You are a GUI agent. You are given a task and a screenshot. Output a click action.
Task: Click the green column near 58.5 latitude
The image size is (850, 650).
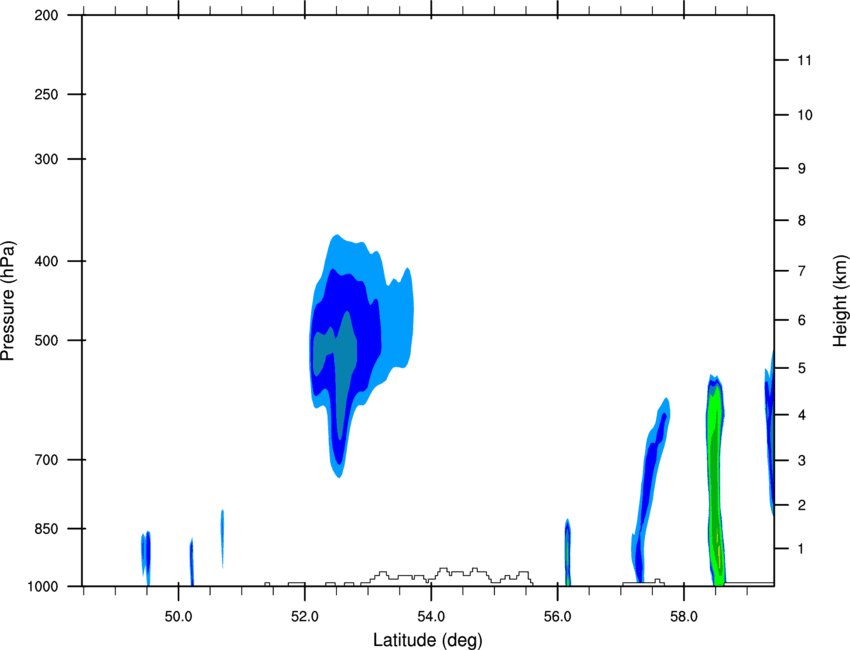point(716,482)
